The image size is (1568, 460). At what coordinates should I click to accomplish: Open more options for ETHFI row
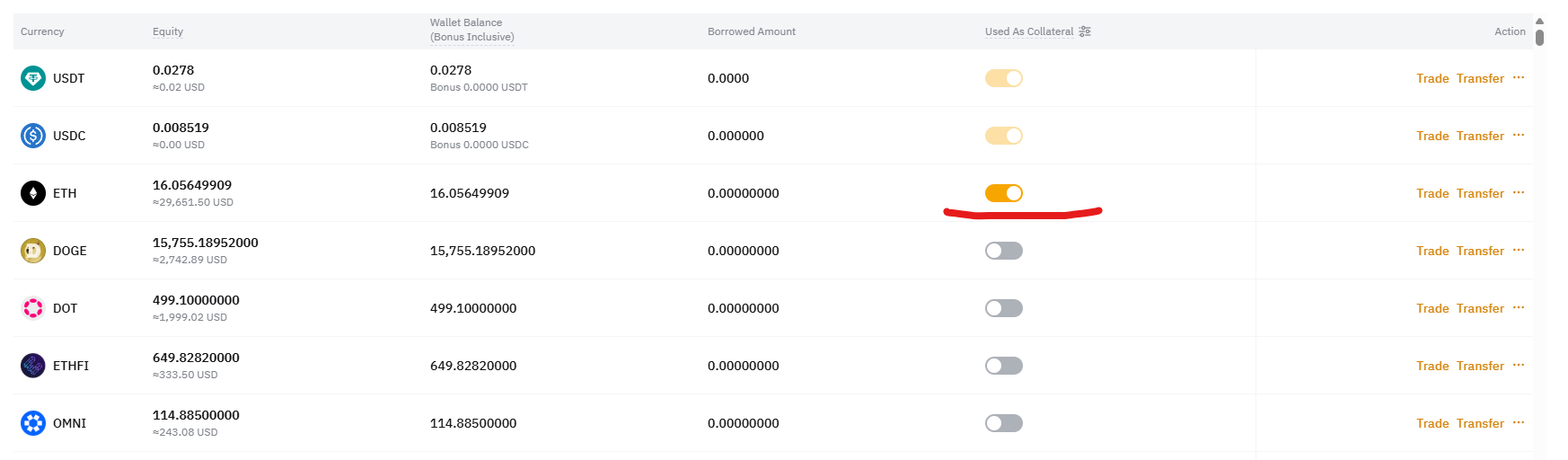[1519, 365]
